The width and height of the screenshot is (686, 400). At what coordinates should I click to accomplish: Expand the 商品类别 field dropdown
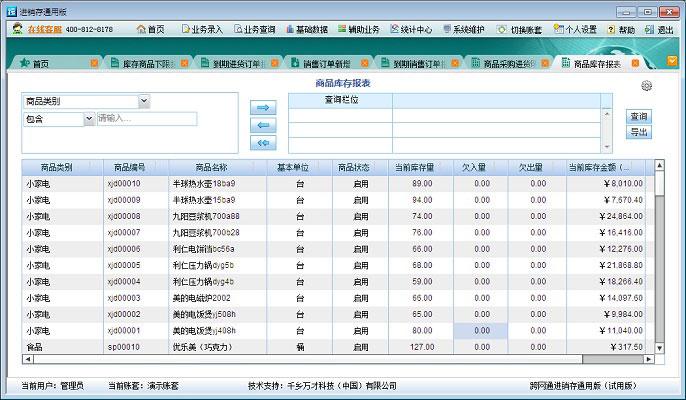144,101
